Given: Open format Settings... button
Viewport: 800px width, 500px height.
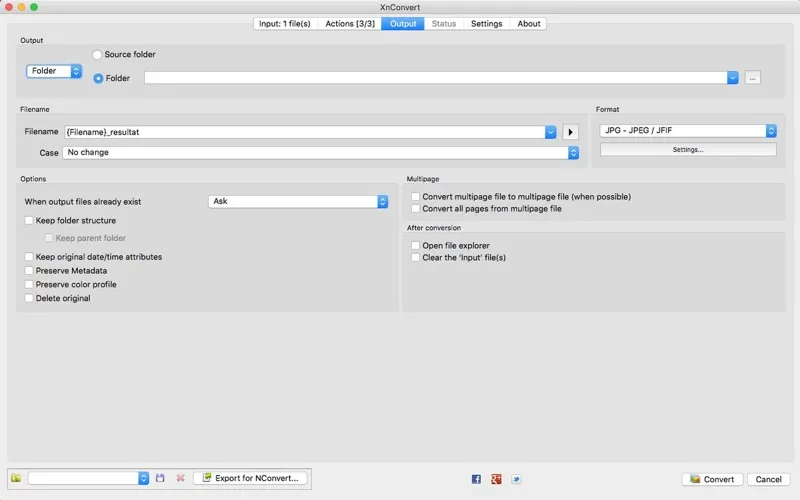Looking at the screenshot, I should (x=688, y=150).
